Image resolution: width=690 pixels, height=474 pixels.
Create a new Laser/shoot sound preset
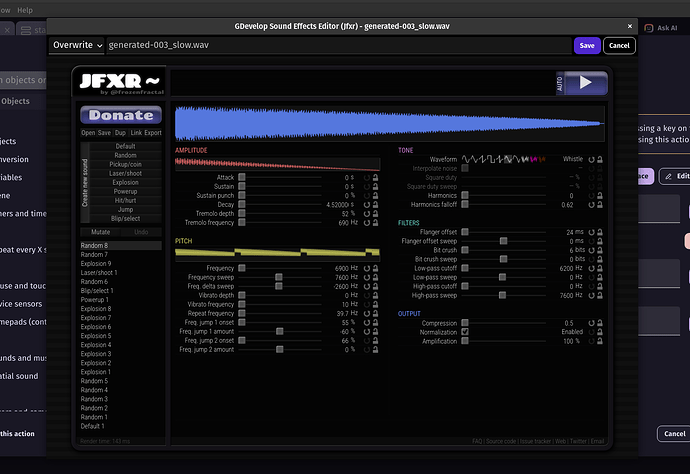point(126,174)
